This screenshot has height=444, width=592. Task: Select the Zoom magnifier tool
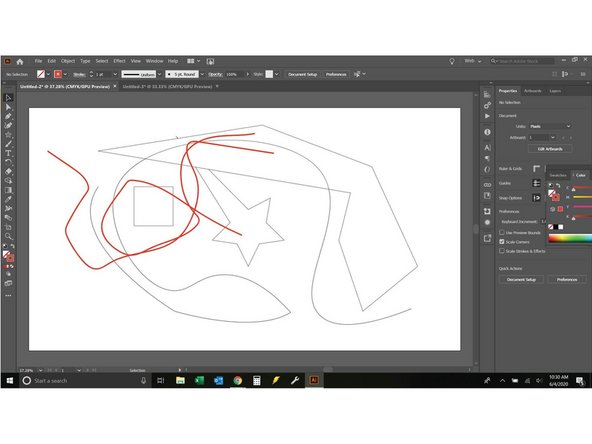(x=8, y=236)
